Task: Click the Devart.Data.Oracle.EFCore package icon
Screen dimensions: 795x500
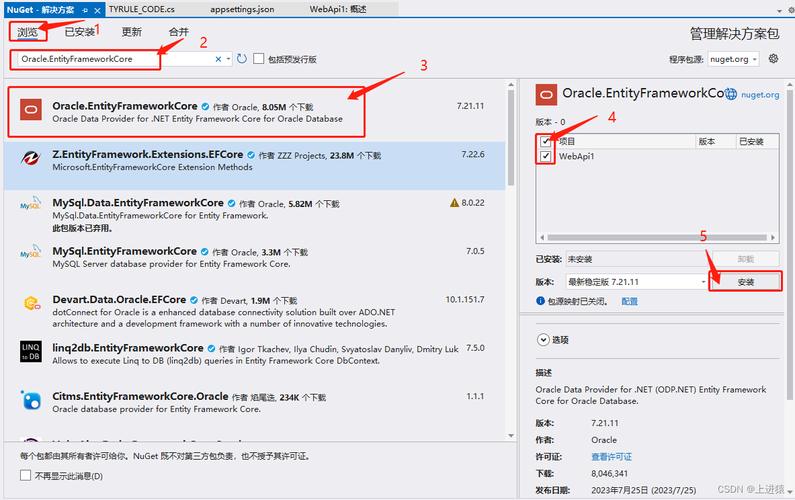Action: [31, 303]
